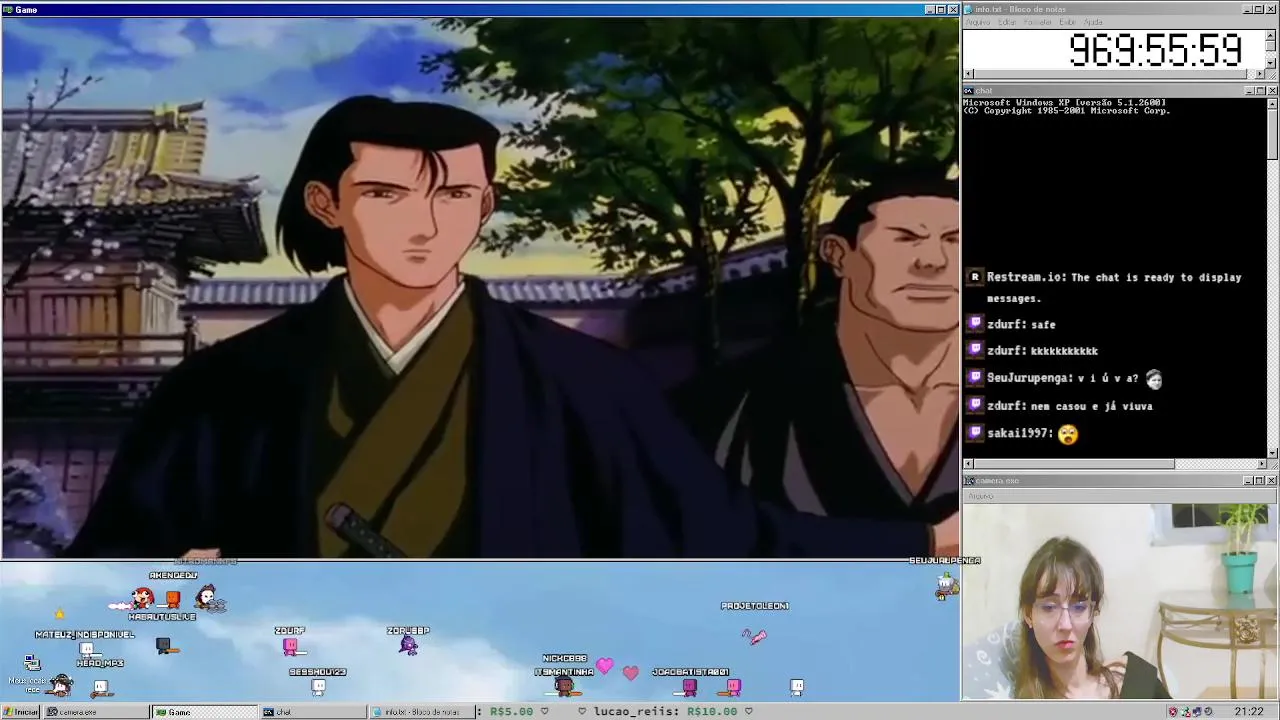
Task: Click the ZDURF pink avatar sprite
Action: tap(290, 647)
